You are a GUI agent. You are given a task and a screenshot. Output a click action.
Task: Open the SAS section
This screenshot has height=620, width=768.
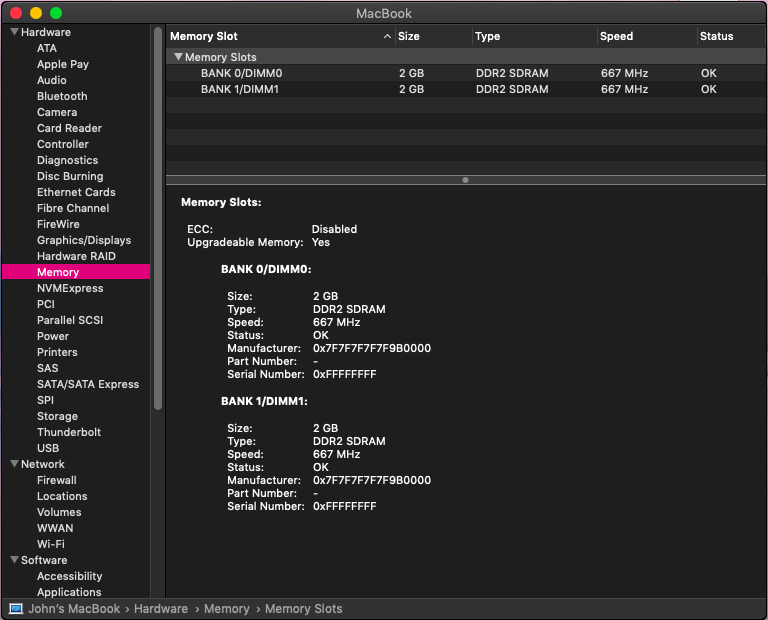click(x=48, y=368)
